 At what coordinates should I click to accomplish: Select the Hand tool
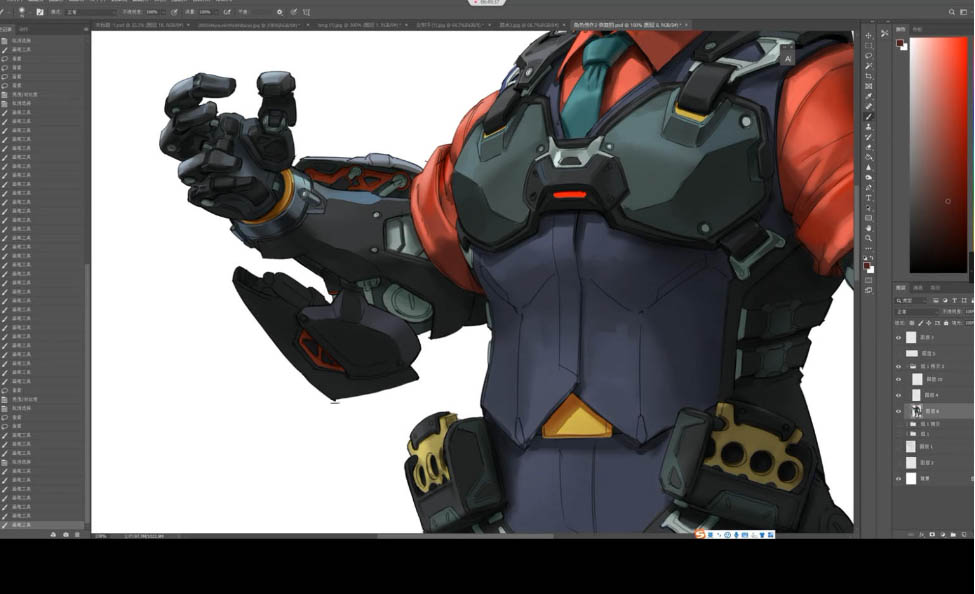pyautogui.click(x=869, y=228)
